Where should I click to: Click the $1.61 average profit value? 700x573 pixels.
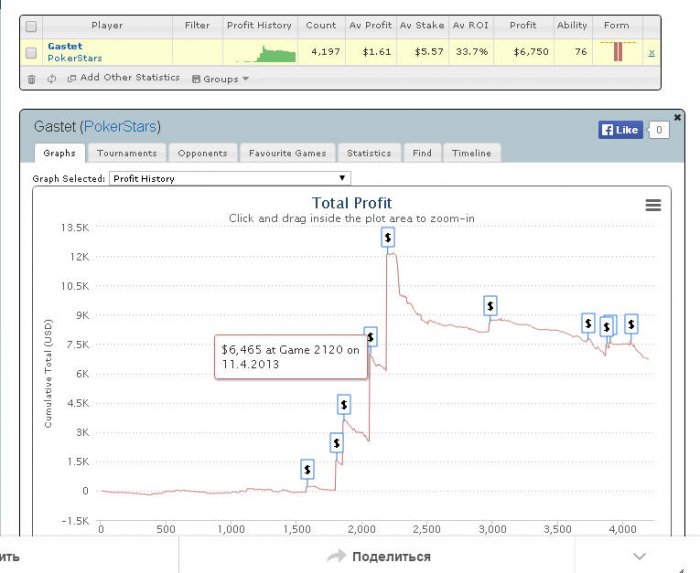(377, 52)
